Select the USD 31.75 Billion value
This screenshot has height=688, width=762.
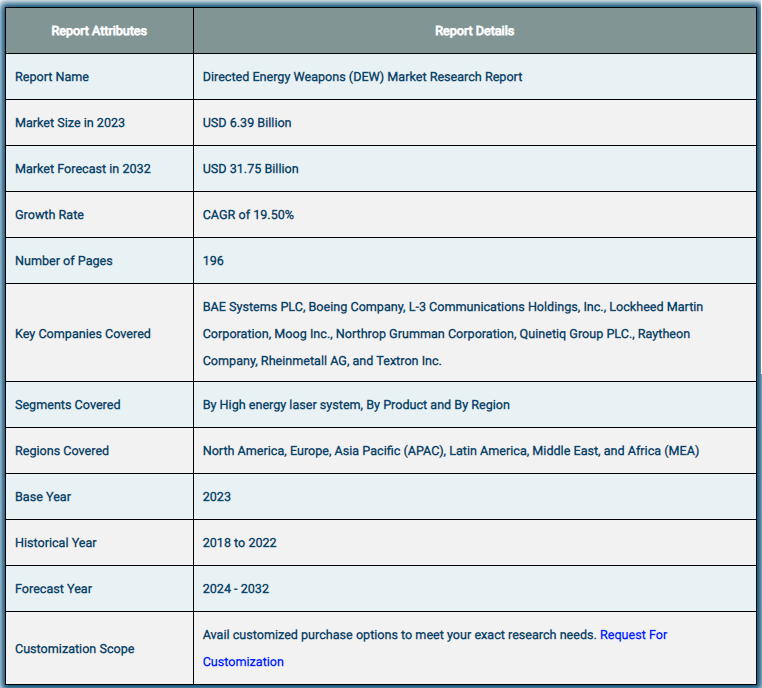251,169
